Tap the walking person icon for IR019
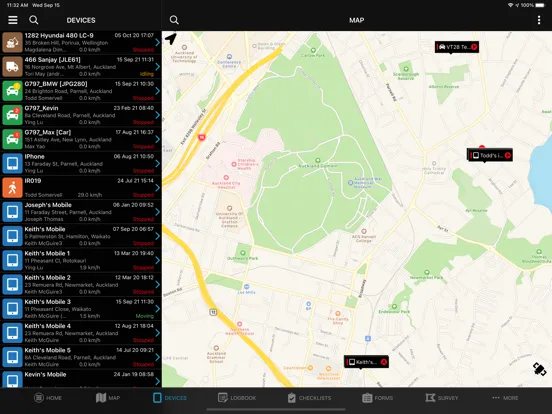552x414 pixels. pos(12,188)
